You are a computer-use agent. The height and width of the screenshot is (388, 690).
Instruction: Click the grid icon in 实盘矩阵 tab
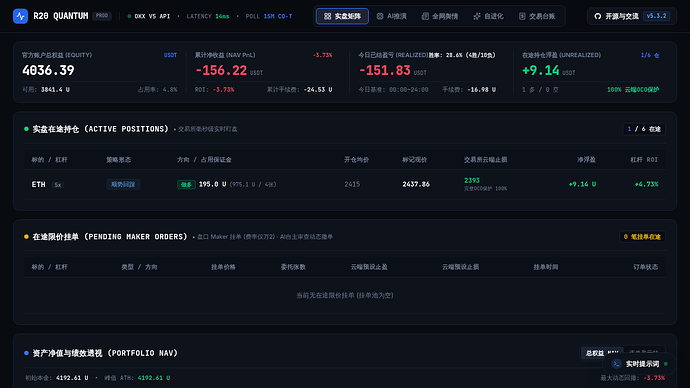[327, 16]
